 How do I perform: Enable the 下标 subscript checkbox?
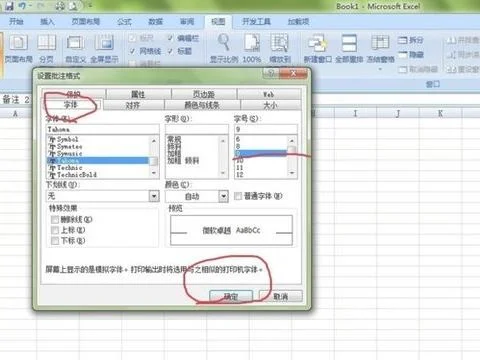[55, 241]
